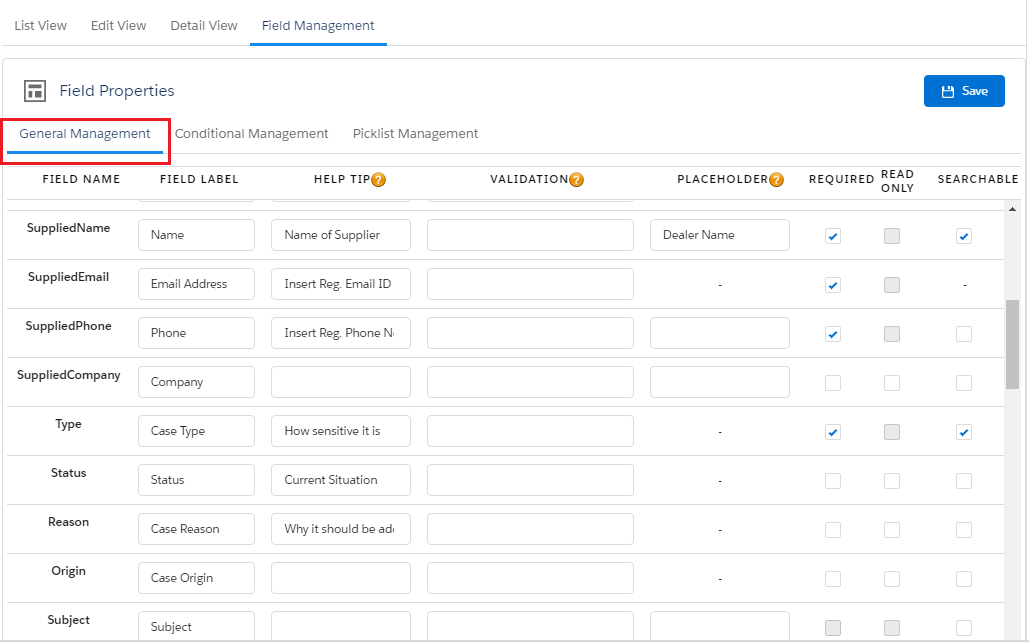The width and height of the screenshot is (1030, 644).
Task: Click the Dealer Name placeholder field
Action: (x=719, y=235)
